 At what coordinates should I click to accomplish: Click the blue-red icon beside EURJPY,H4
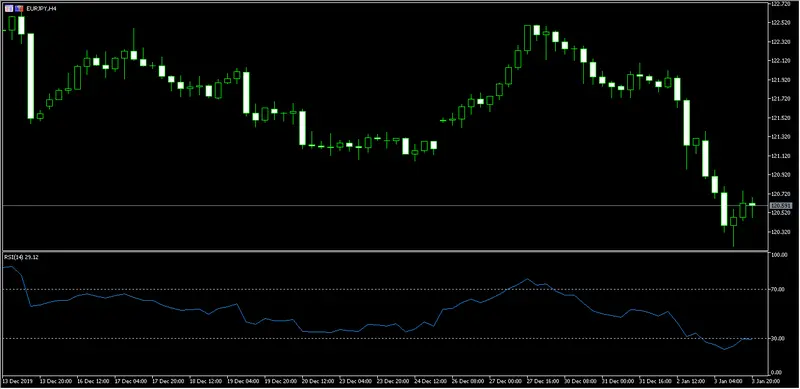point(19,9)
